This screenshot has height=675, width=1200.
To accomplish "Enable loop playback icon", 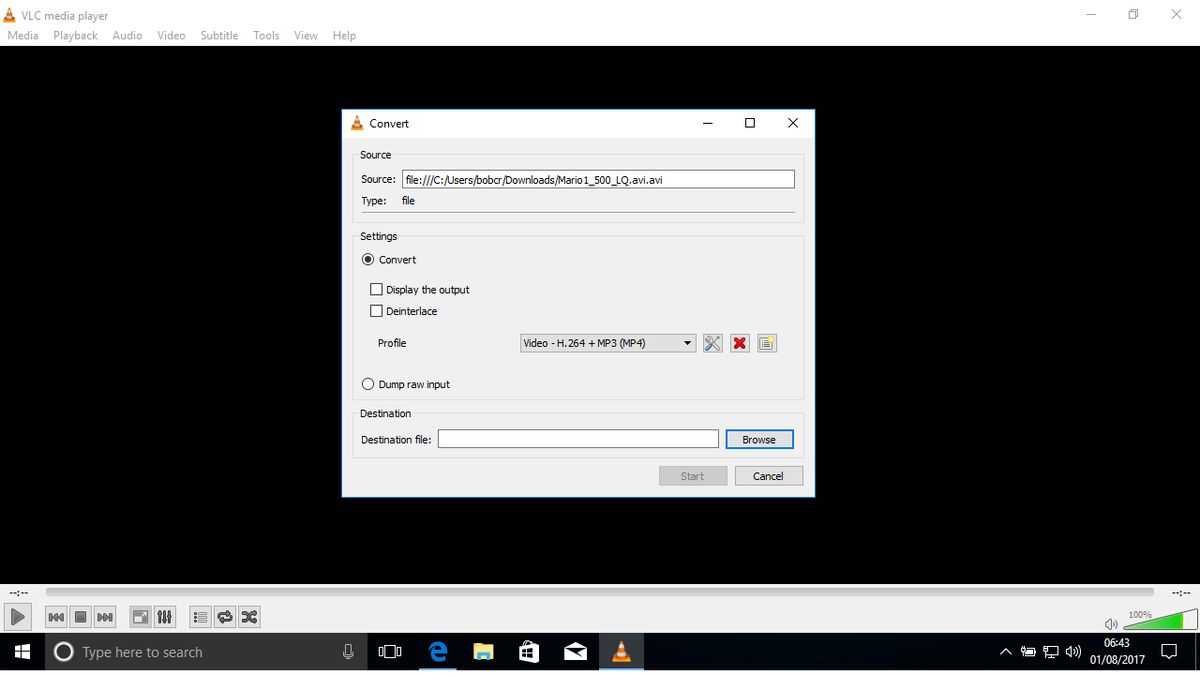I will point(224,617).
